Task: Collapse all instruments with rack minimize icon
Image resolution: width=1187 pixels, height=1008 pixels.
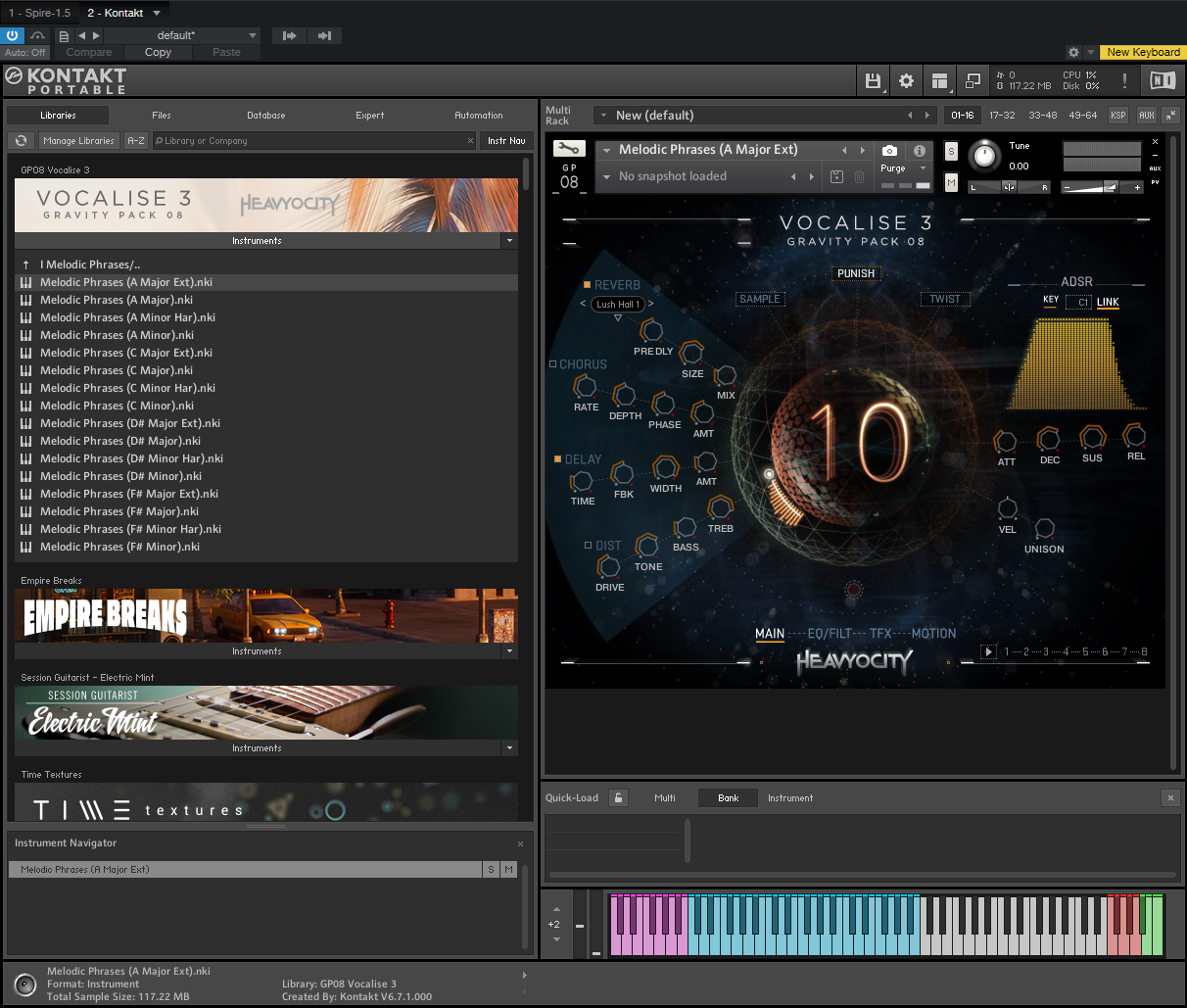Action: (x=1173, y=116)
